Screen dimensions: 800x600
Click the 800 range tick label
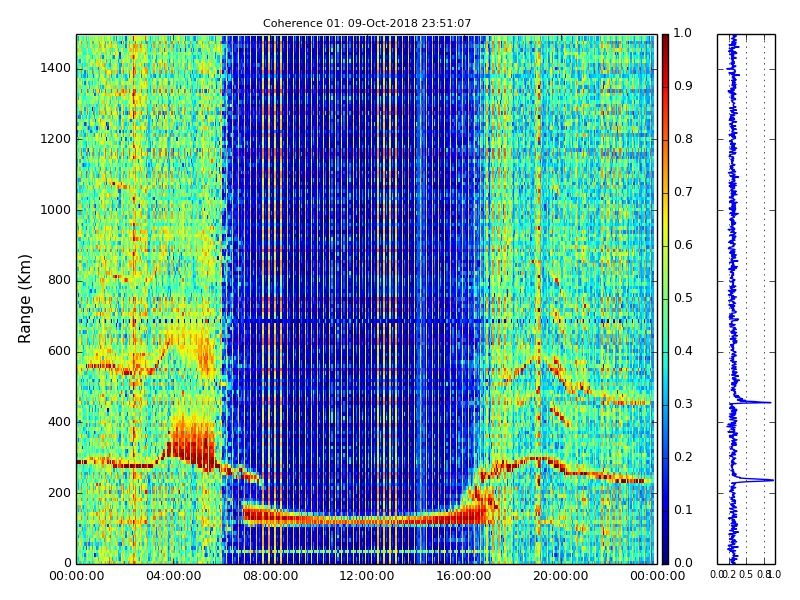tap(59, 281)
